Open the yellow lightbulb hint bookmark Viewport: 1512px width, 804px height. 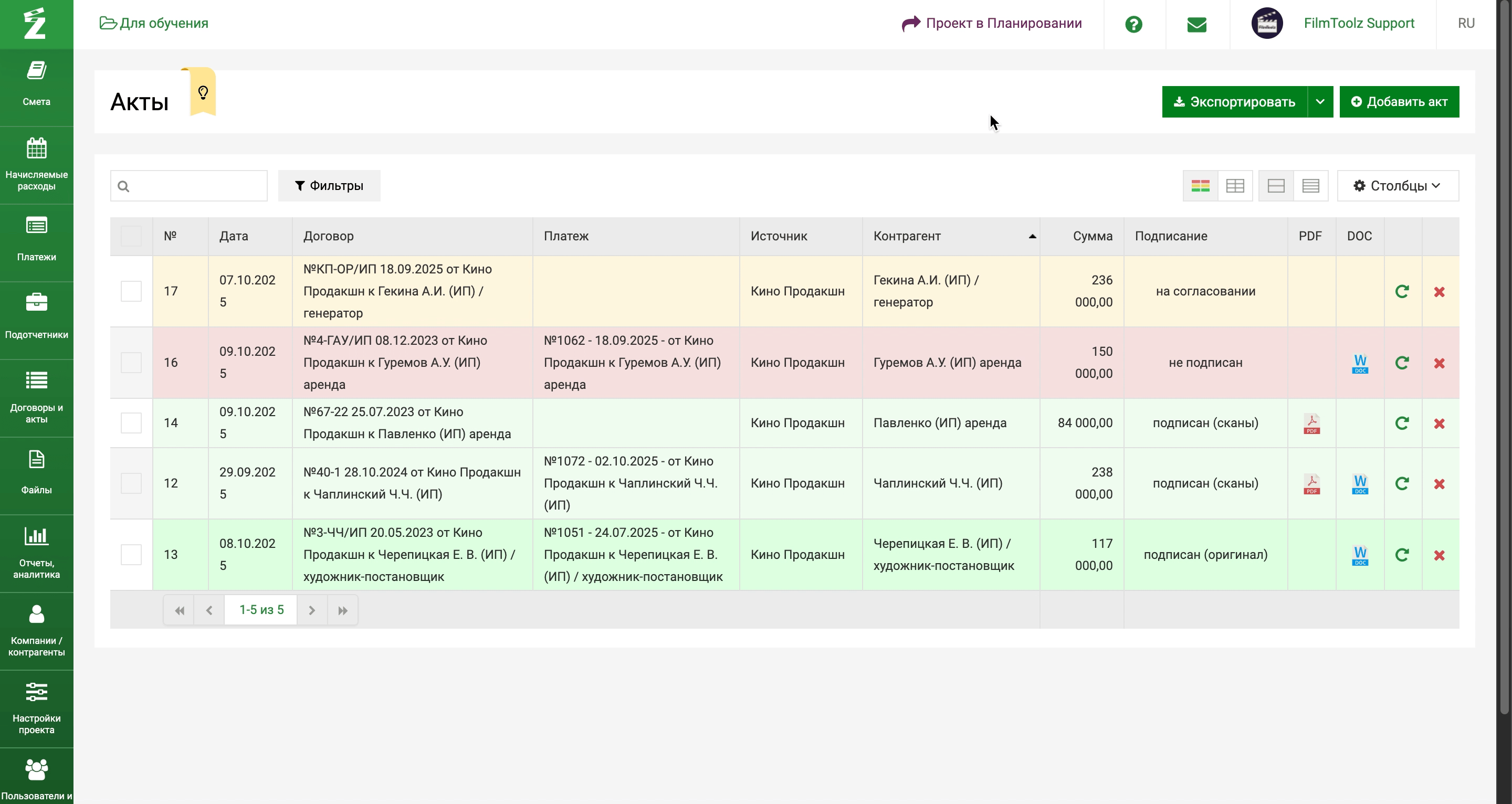pyautogui.click(x=203, y=93)
